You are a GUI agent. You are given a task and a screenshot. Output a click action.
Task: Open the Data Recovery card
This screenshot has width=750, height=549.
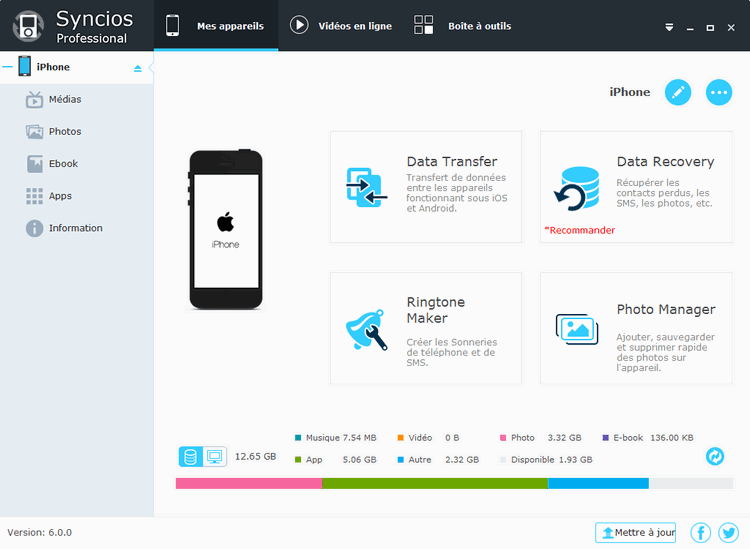(636, 187)
